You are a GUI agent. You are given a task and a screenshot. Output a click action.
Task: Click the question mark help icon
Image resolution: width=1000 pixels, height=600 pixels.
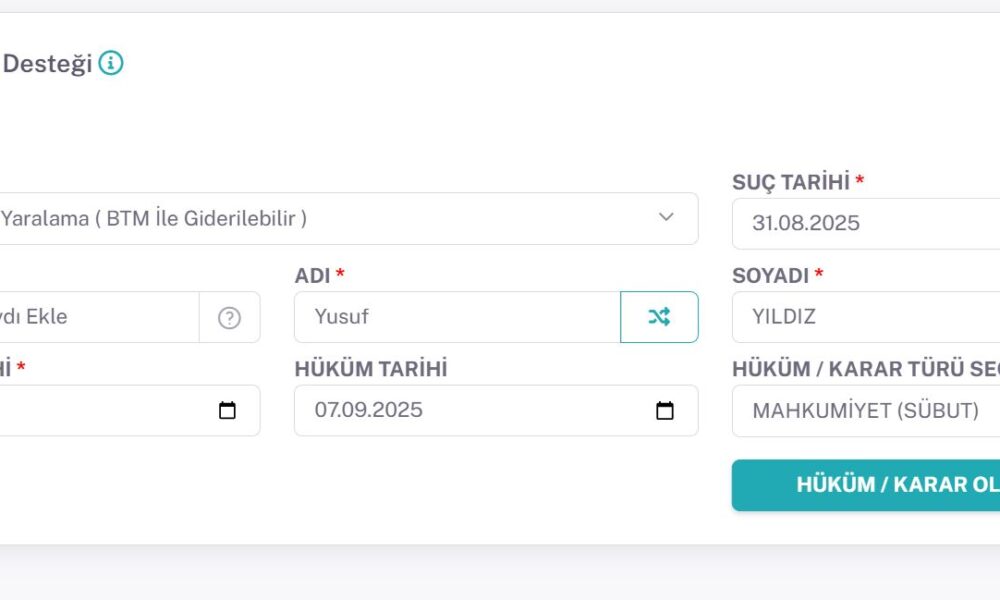229,318
